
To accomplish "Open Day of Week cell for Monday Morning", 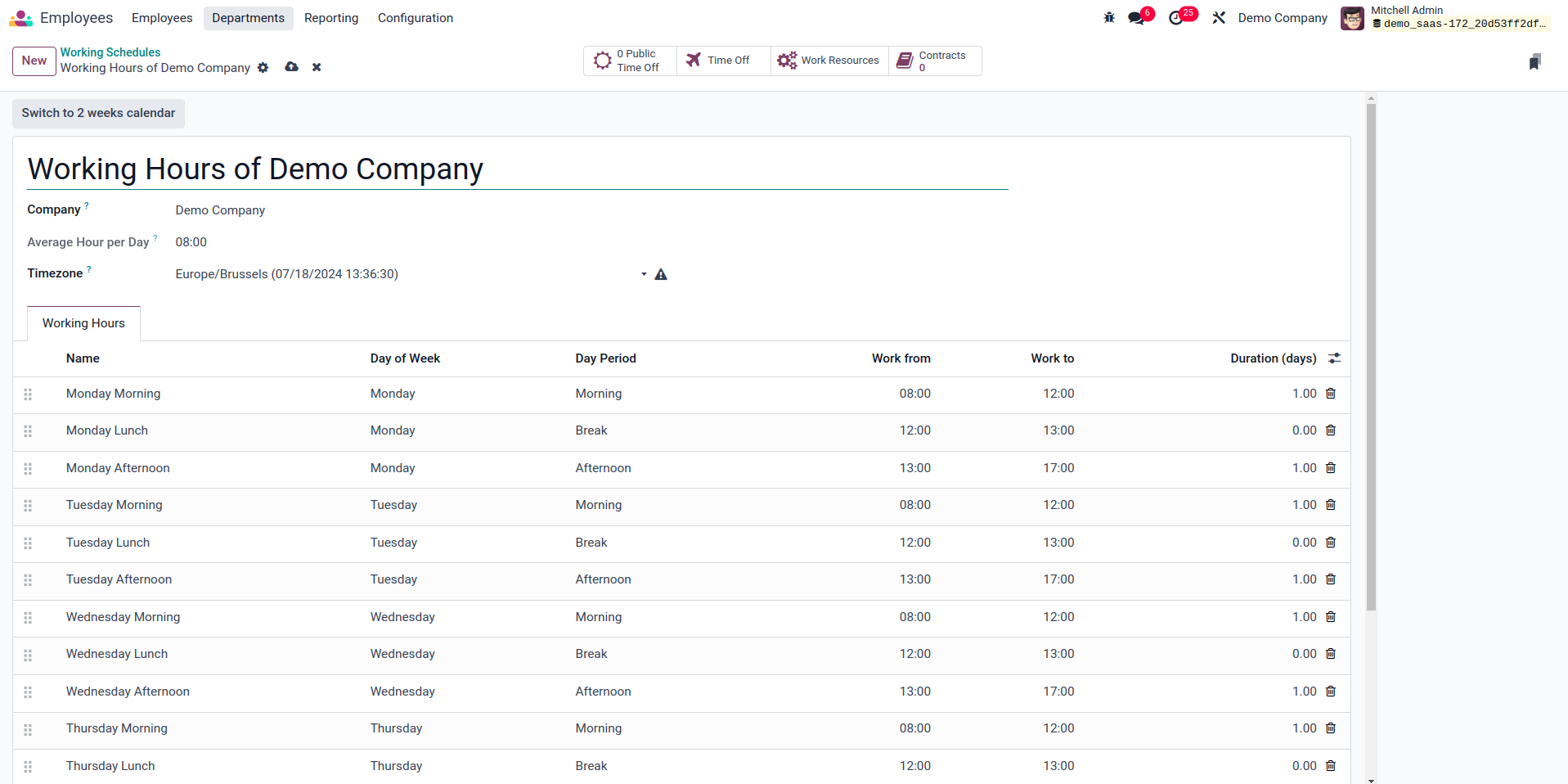I will 466,394.
